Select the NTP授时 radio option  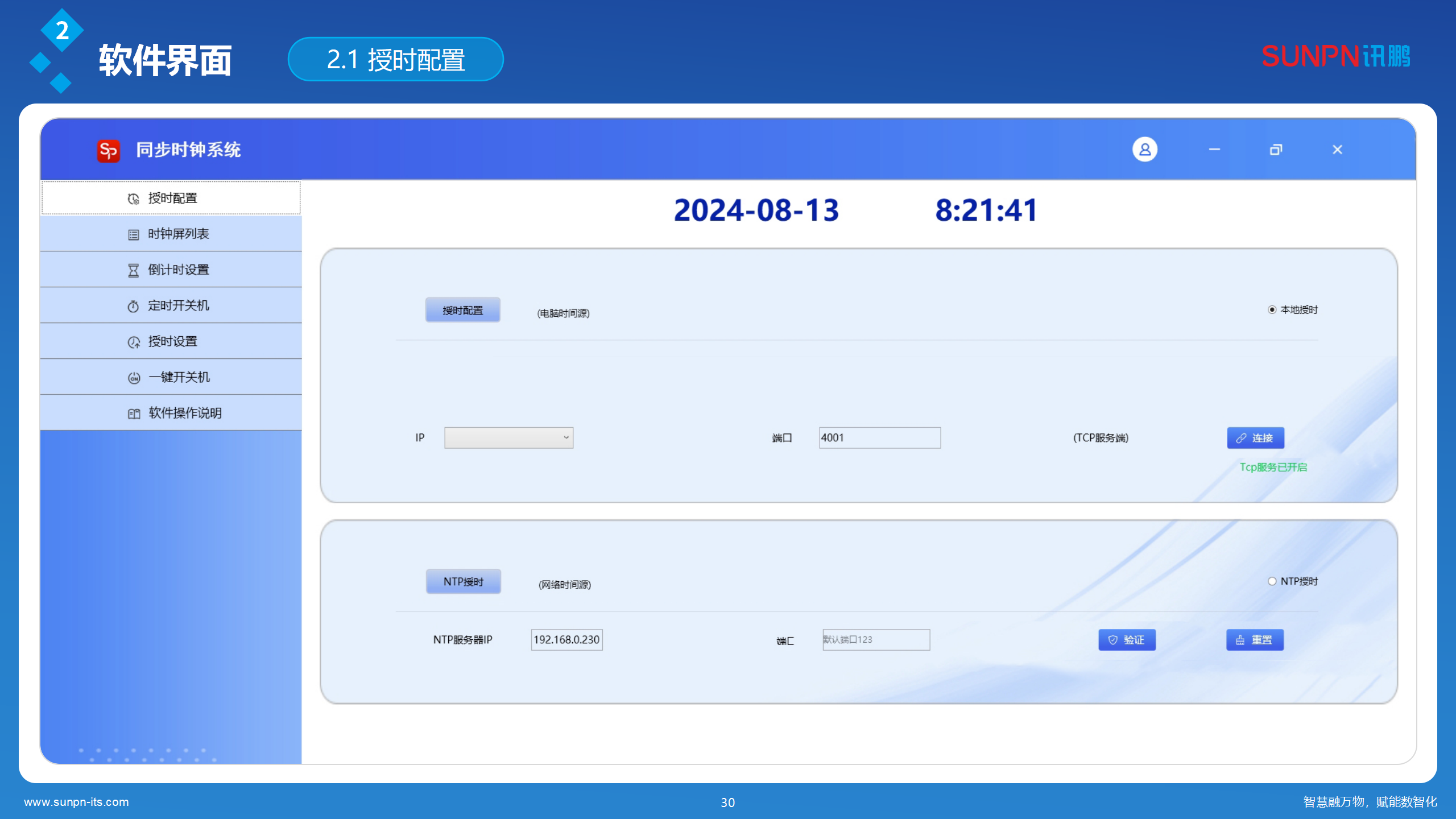[1272, 581]
